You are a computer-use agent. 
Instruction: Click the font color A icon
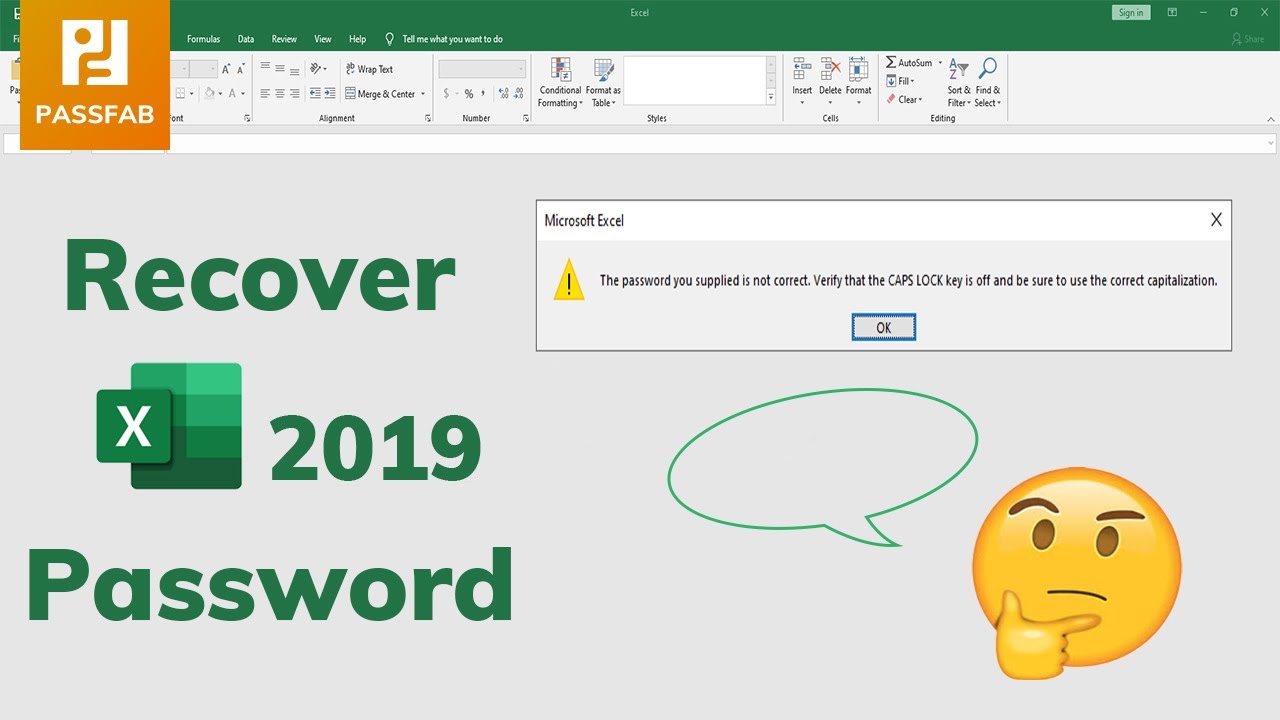tap(232, 93)
